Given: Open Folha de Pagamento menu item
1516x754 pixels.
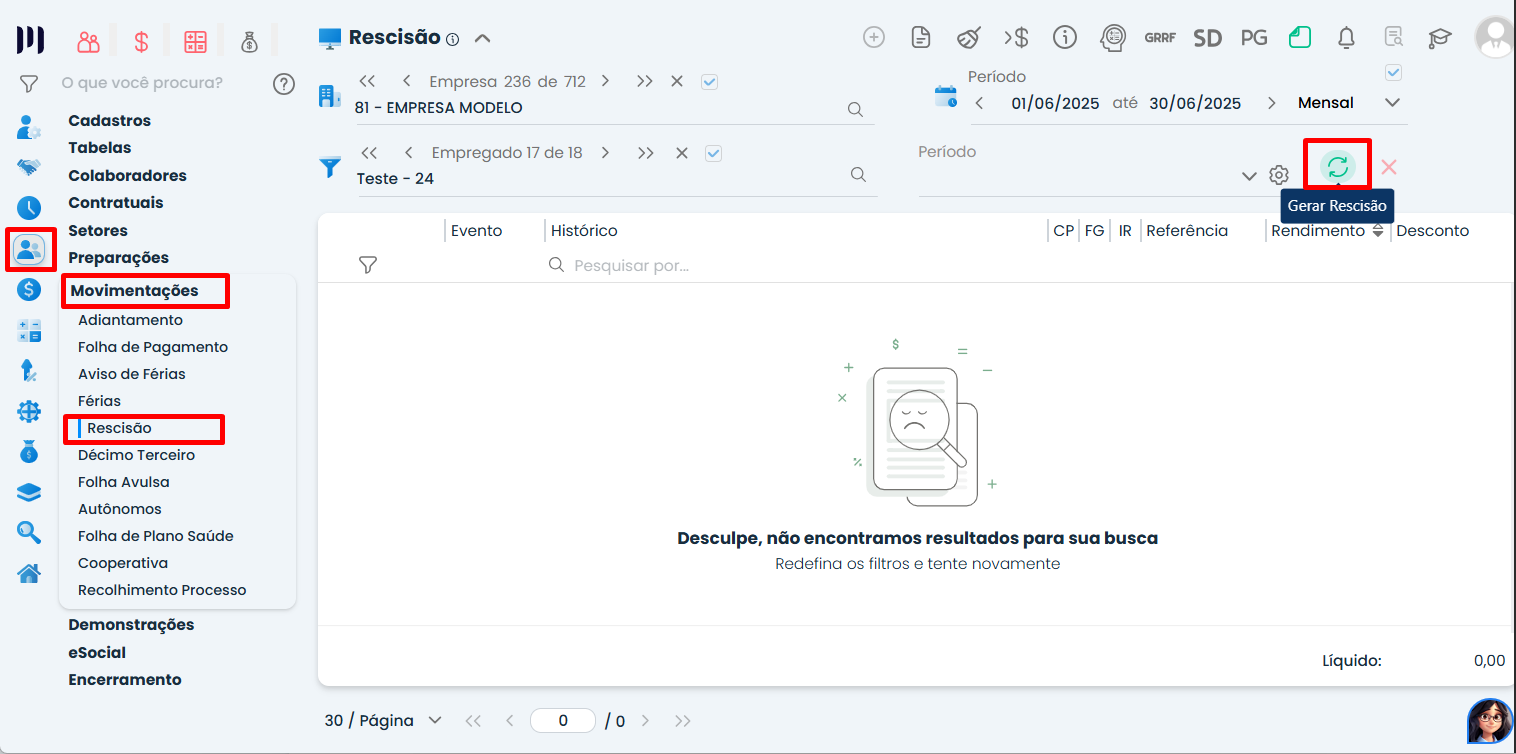Looking at the screenshot, I should 153,347.
